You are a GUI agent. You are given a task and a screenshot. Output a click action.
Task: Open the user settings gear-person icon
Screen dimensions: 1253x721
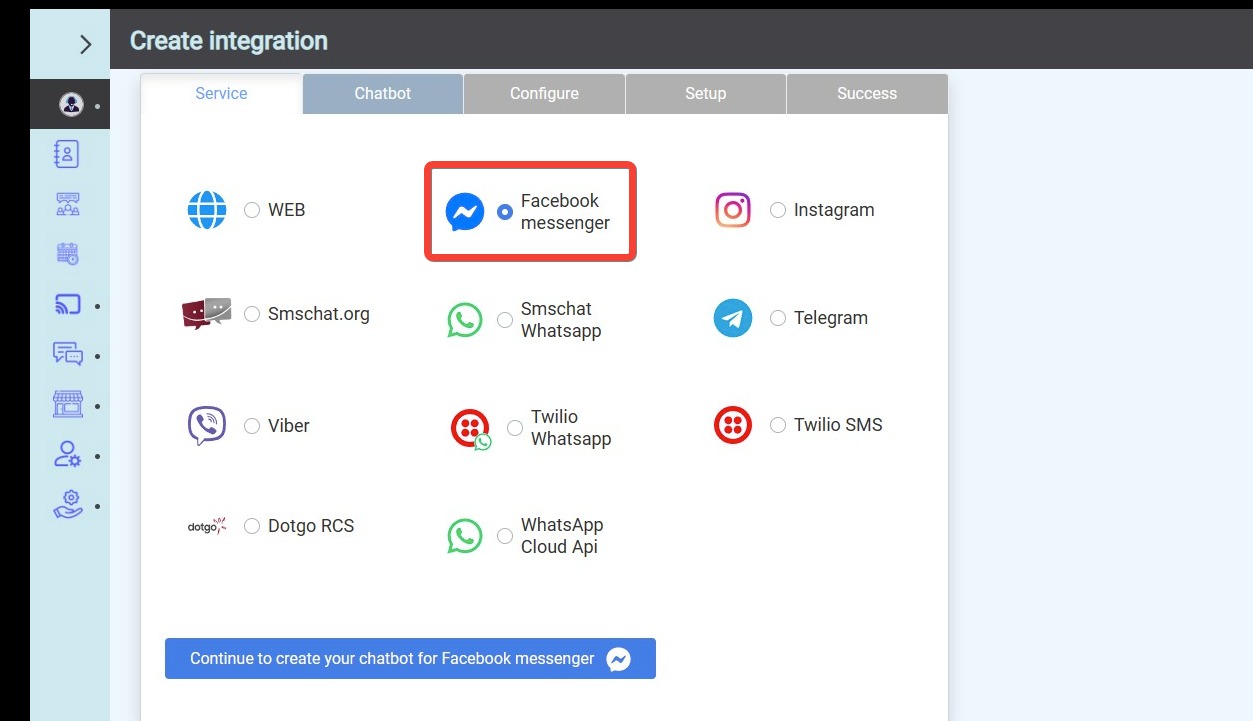[x=67, y=455]
